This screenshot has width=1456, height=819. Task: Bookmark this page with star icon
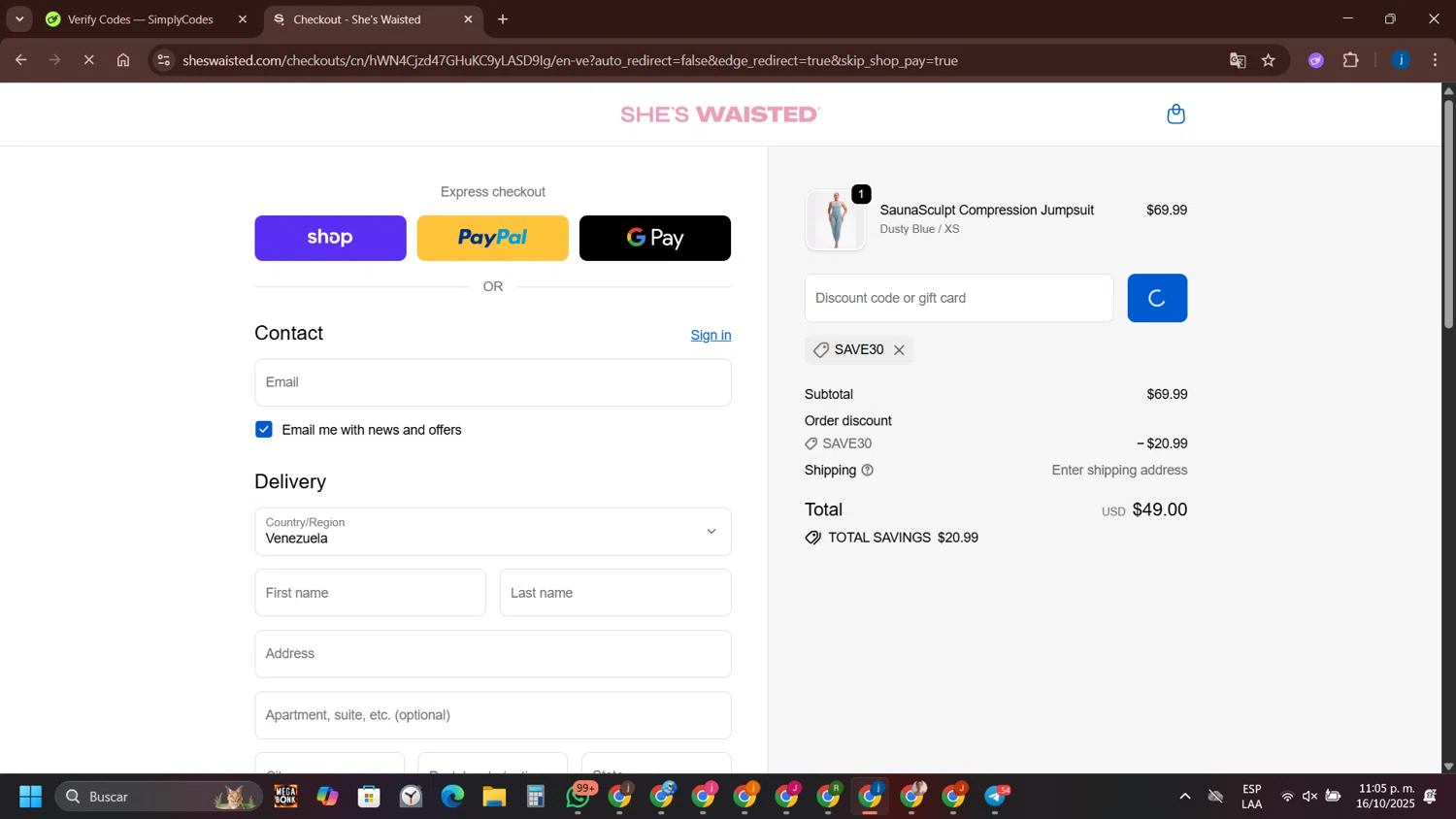tap(1269, 60)
